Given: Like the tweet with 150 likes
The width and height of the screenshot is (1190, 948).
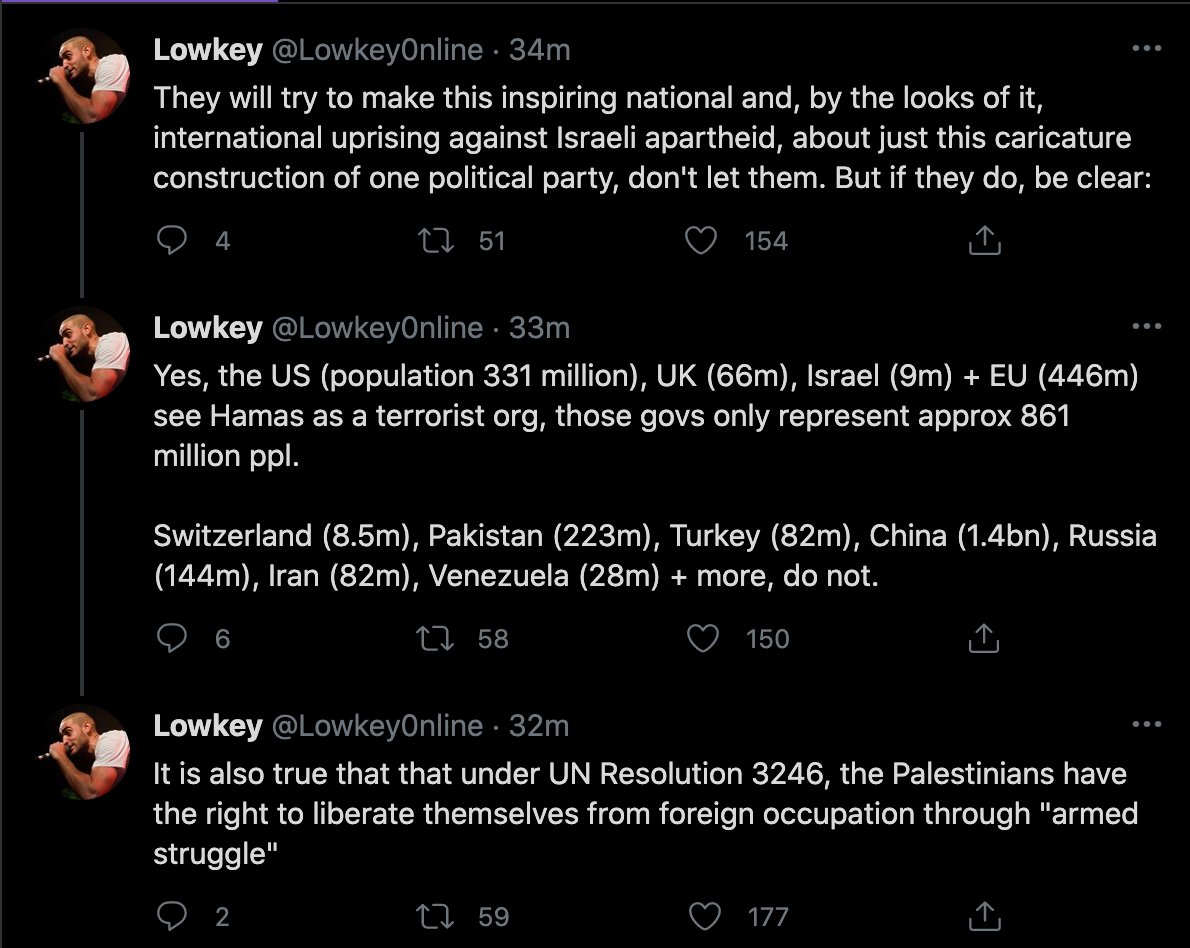Looking at the screenshot, I should [704, 638].
